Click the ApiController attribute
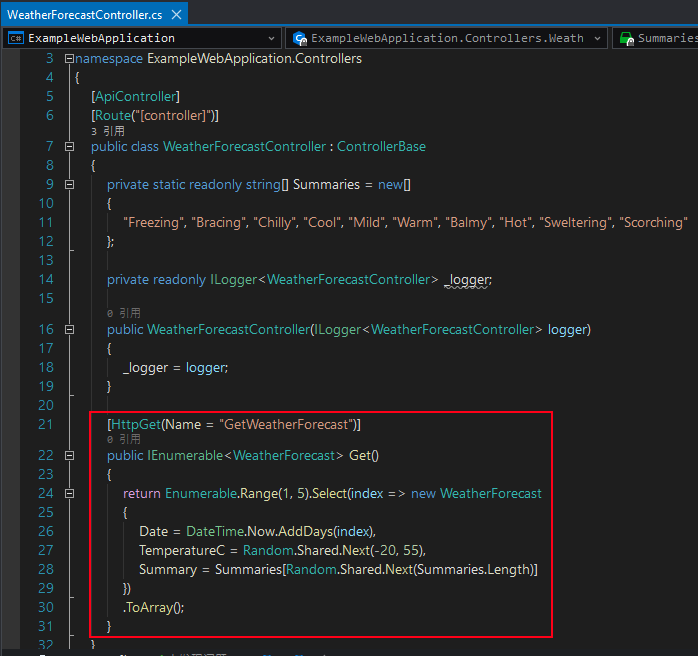 [135, 97]
